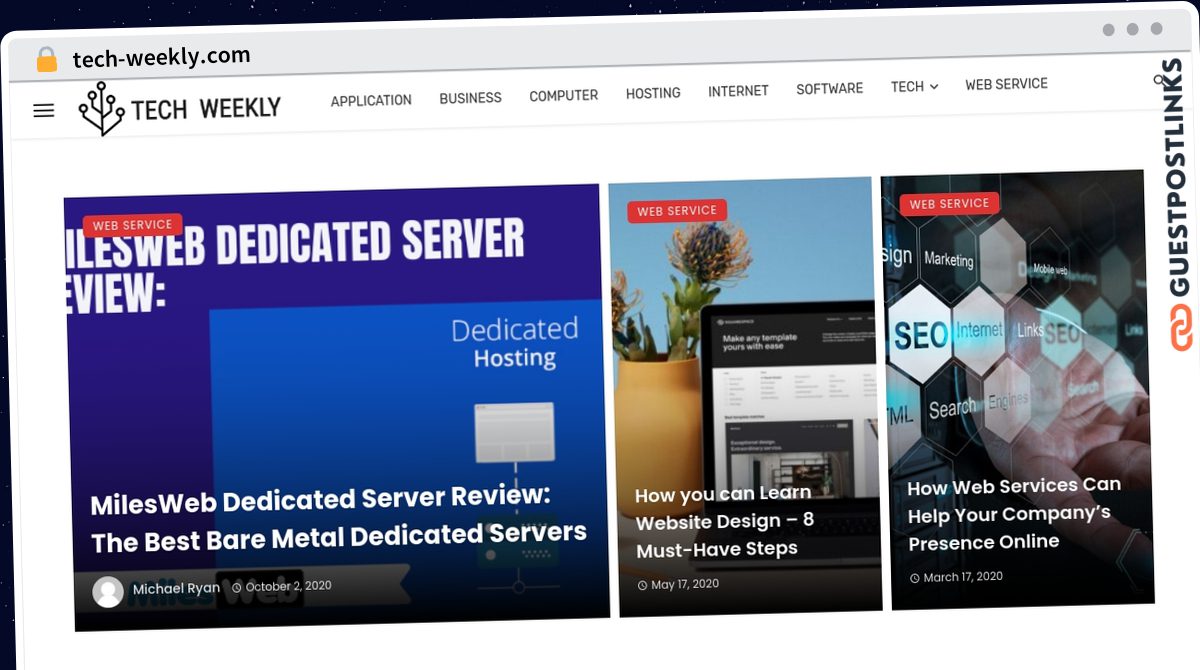This screenshot has height=670, width=1200.
Task: Open the search magnifier icon
Action: coord(1160,80)
